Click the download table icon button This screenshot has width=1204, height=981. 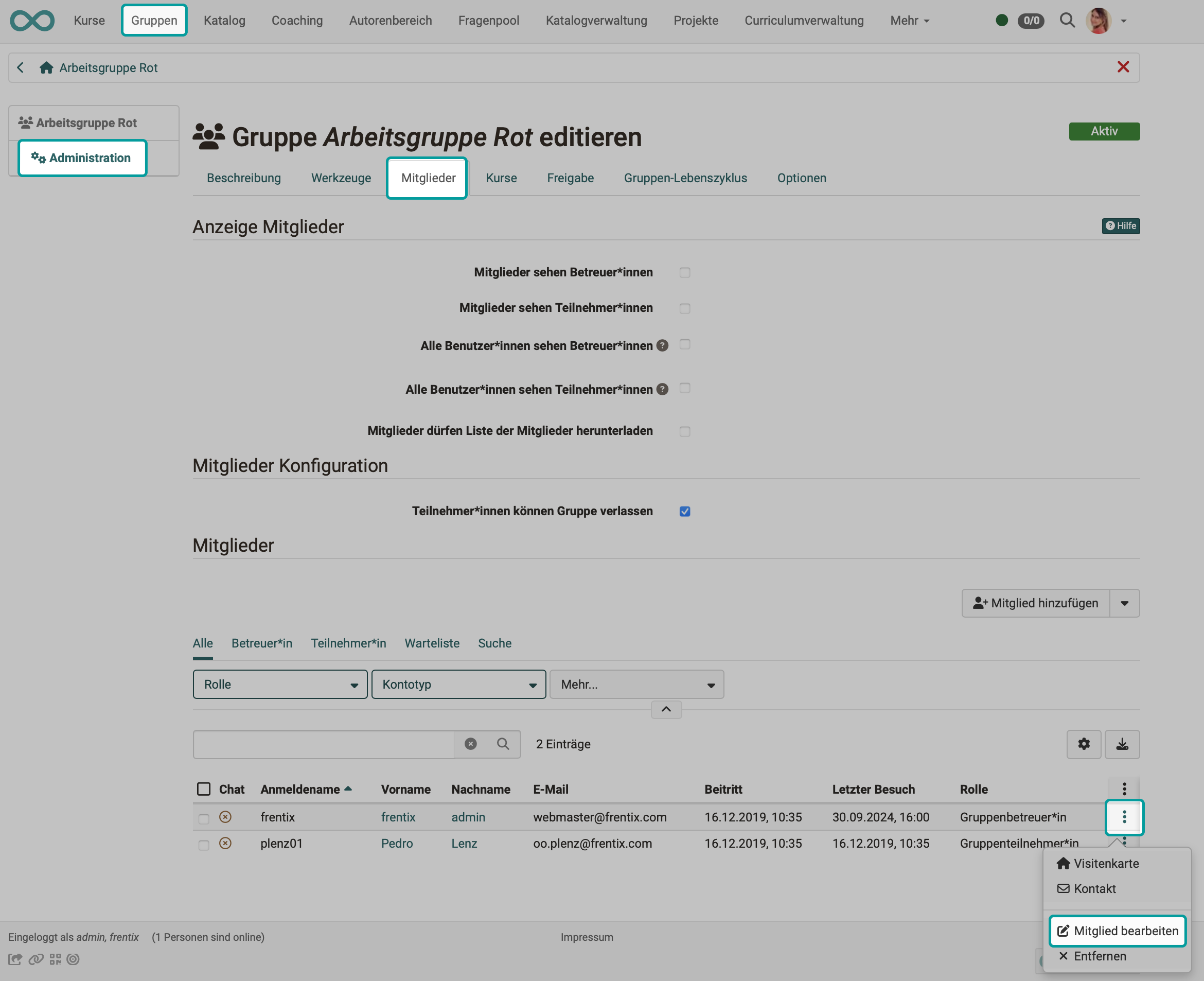(1122, 744)
